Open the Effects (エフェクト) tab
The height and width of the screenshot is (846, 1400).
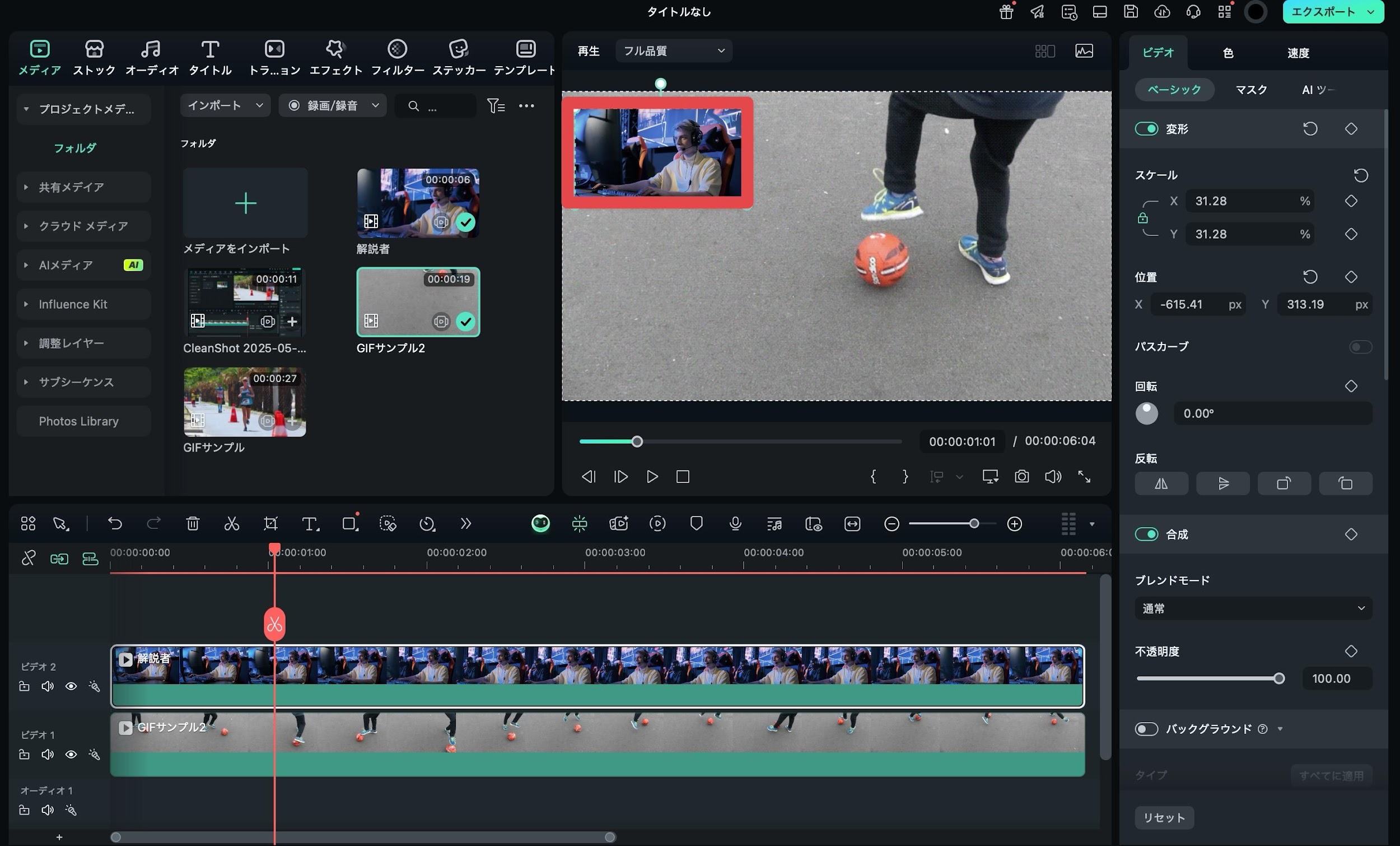335,57
